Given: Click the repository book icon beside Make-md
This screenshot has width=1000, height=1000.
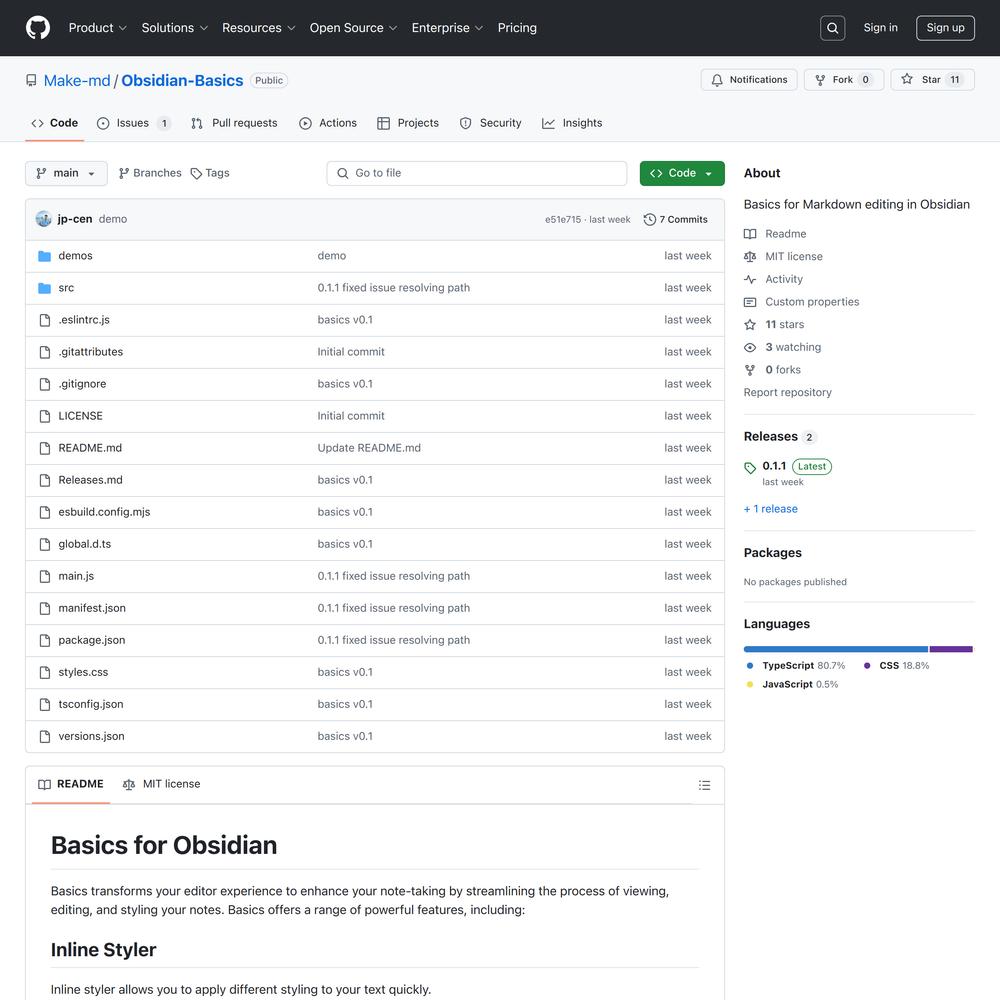Looking at the screenshot, I should [31, 80].
